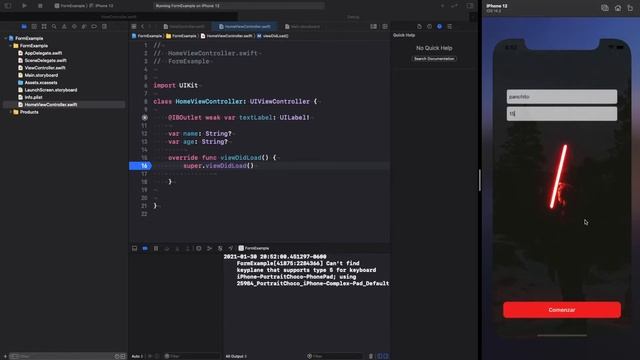Screen dimensions: 640x360
Task: Open the test navigator
Action: click(x=74, y=27)
